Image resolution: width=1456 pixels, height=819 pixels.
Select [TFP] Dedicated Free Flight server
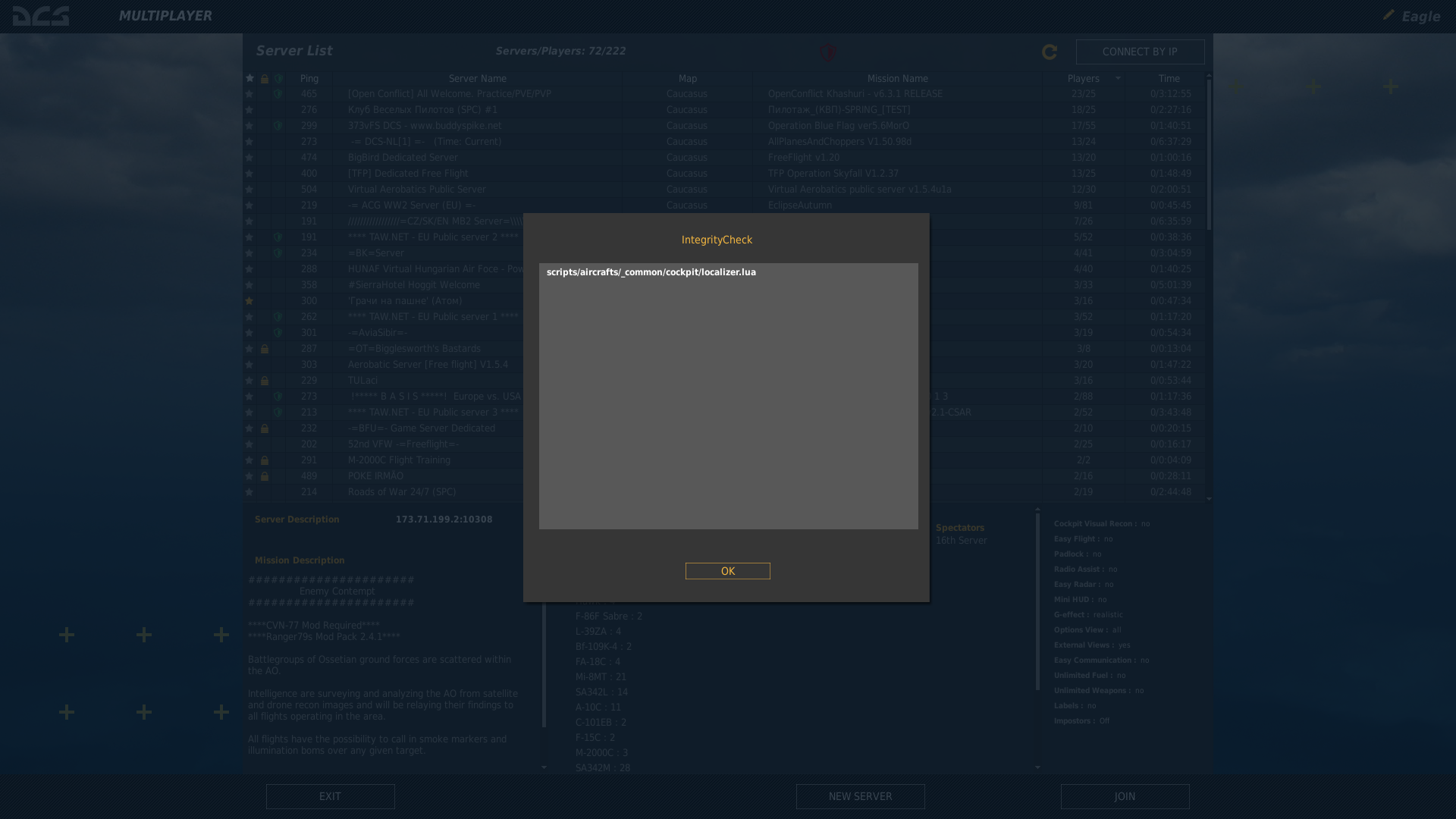(408, 174)
